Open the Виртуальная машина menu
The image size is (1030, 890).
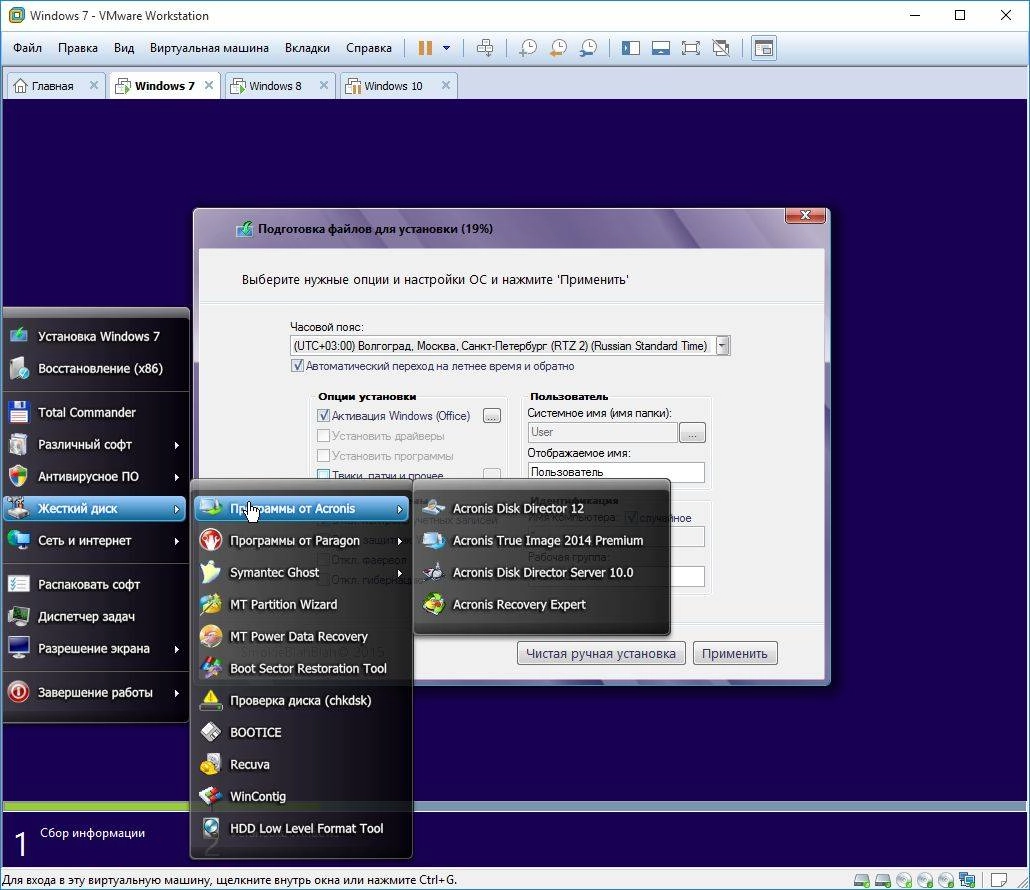[x=209, y=48]
